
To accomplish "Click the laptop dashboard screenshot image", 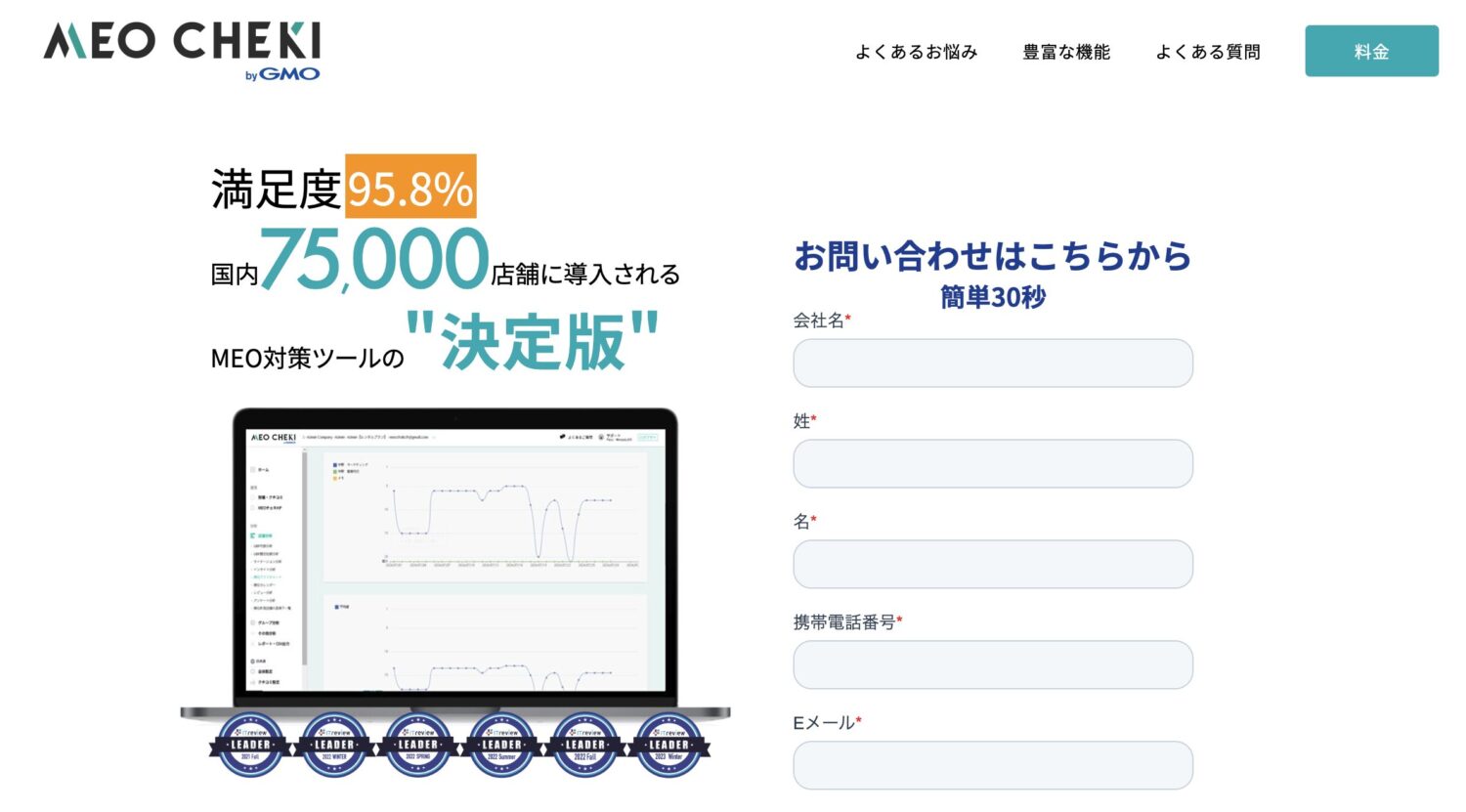I will [x=455, y=564].
